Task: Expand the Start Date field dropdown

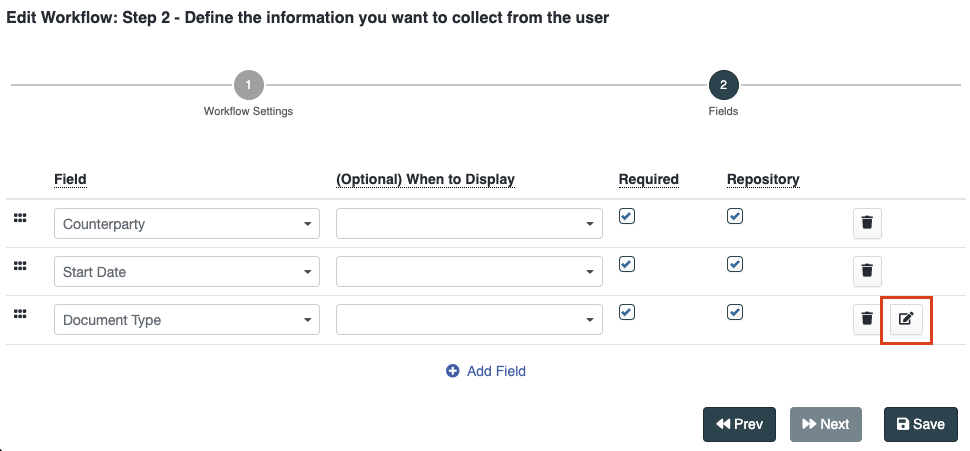Action: (x=186, y=272)
